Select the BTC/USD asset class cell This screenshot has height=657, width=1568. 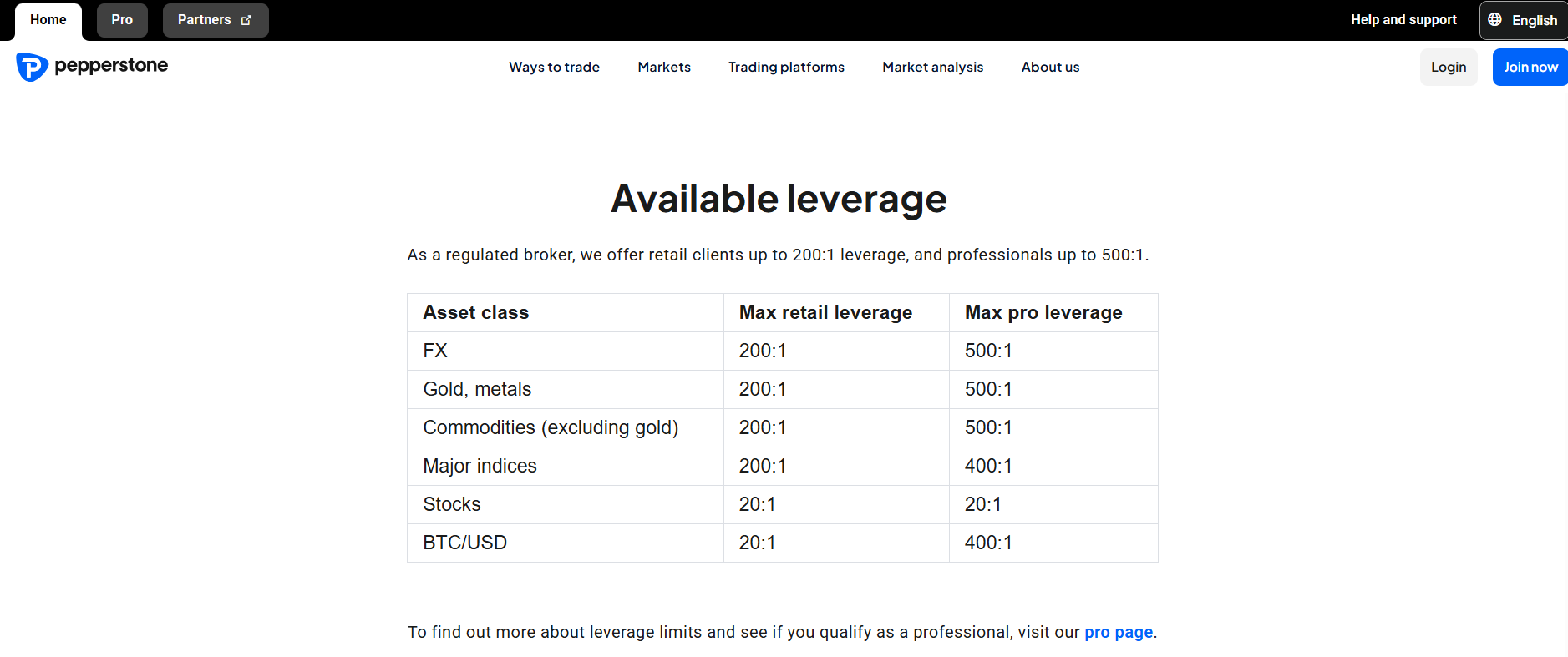465,543
